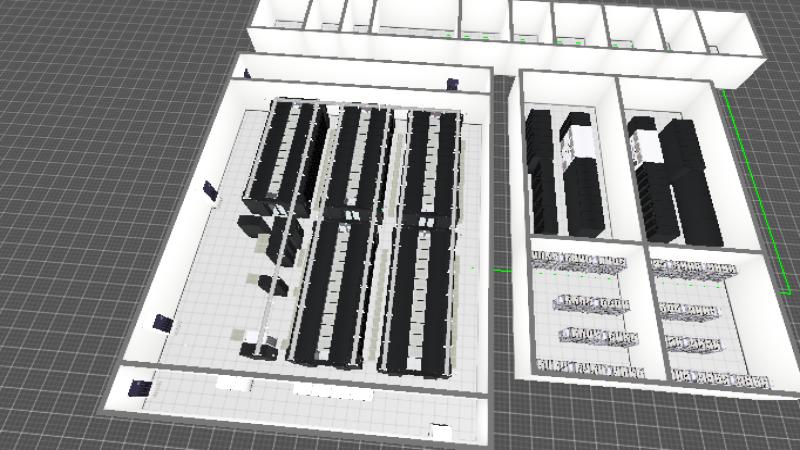This screenshot has height=450, width=800.
Task: Click the white-topped cabinet in upper-left power room
Action: [576, 145]
